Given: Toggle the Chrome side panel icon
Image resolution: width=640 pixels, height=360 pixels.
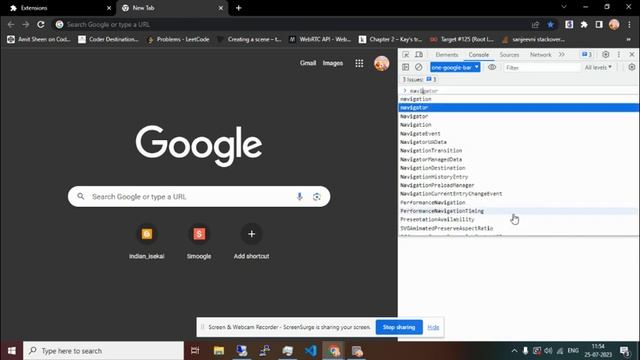Looking at the screenshot, I should (599, 24).
